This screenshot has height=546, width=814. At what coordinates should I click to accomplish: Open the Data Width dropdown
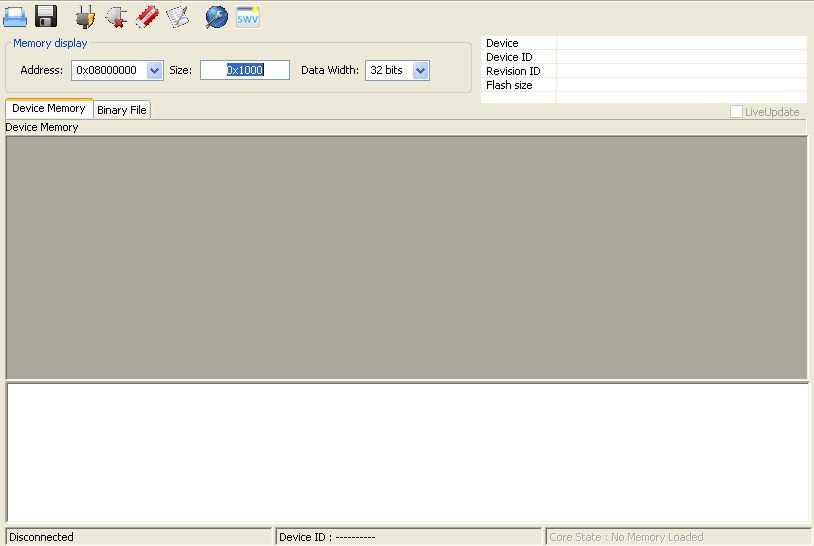click(x=420, y=70)
